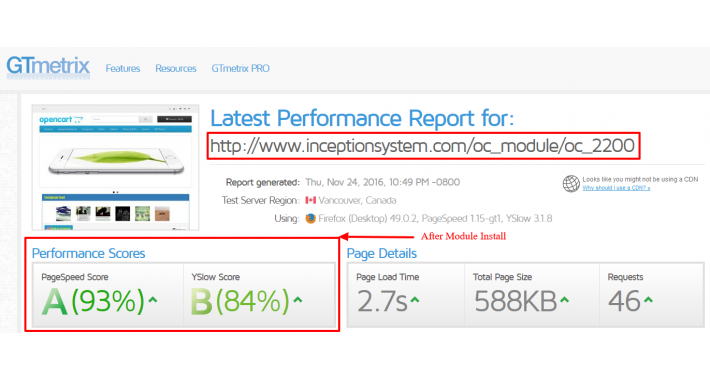Click the PageSpeed Score arrow indicator
The width and height of the screenshot is (710, 380).
click(153, 299)
